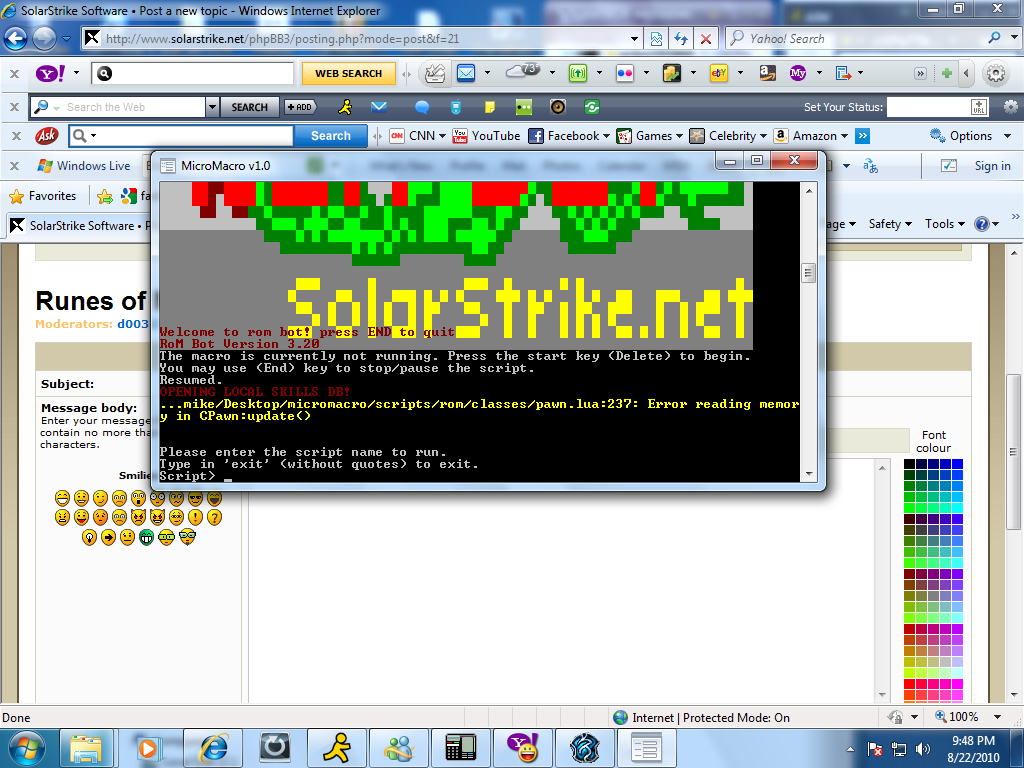Open Yahoo toolbar settings gear
The image size is (1024, 768).
click(995, 73)
